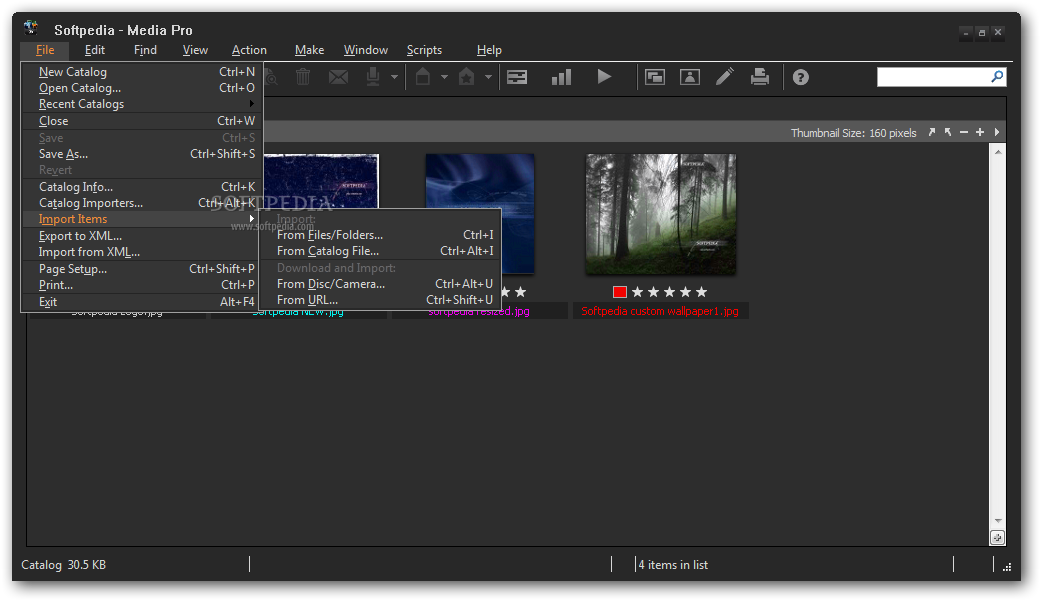Open the triangle menu right of thumbnail plus

coord(997,132)
